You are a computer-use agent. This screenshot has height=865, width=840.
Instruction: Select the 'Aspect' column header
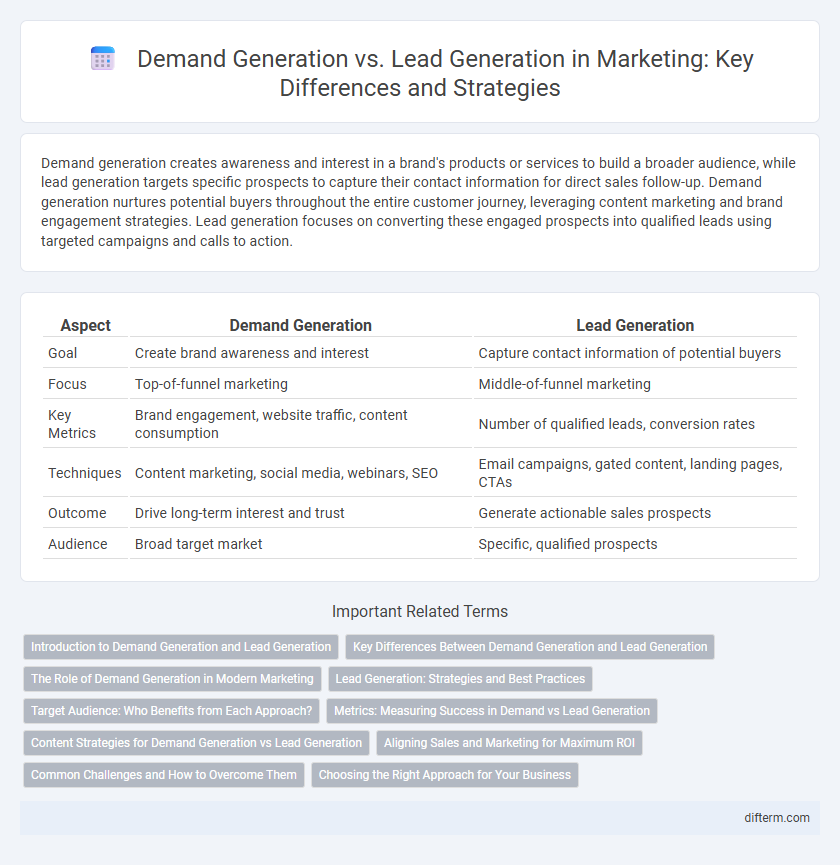pyautogui.click(x=85, y=325)
